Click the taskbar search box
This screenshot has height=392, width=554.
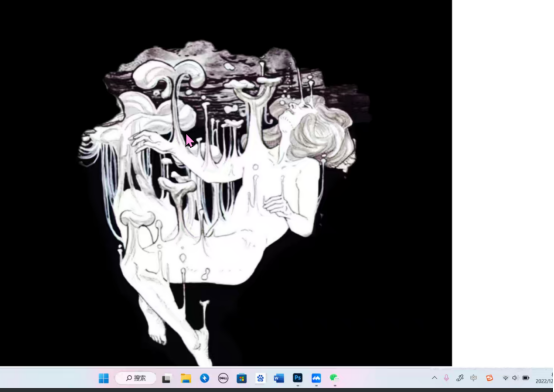point(136,378)
